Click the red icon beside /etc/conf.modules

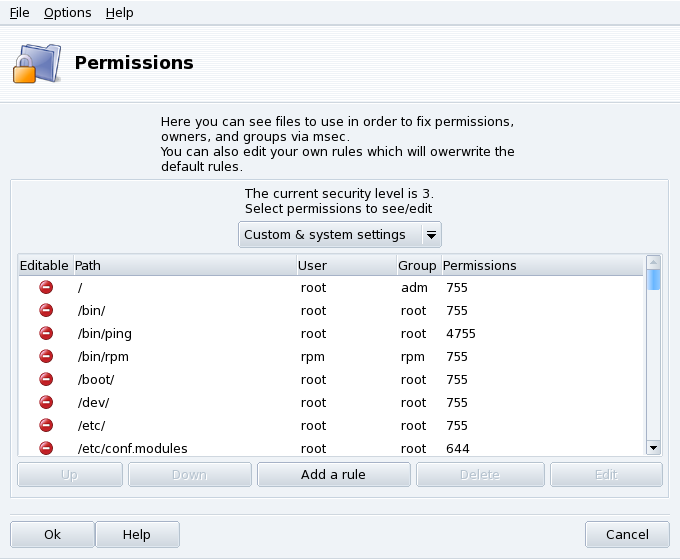pos(46,448)
